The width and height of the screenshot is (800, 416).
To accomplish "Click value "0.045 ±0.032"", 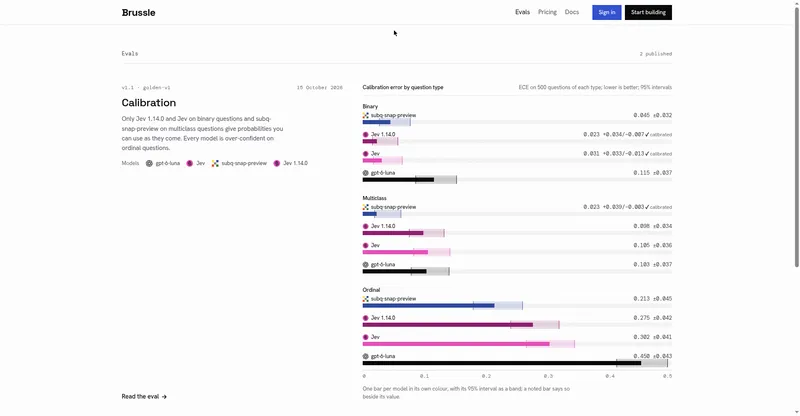I will click(653, 115).
